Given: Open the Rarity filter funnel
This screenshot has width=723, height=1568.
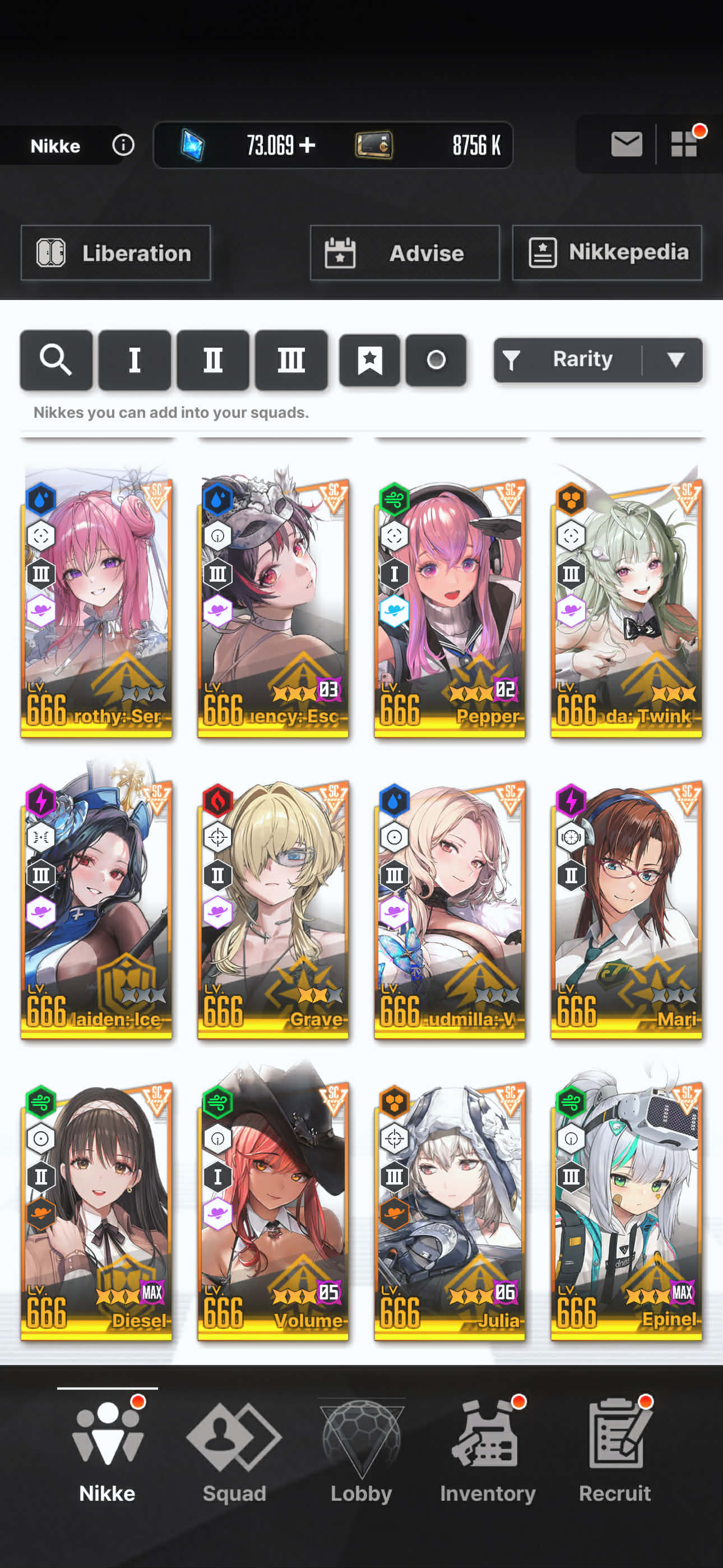Looking at the screenshot, I should (x=512, y=361).
